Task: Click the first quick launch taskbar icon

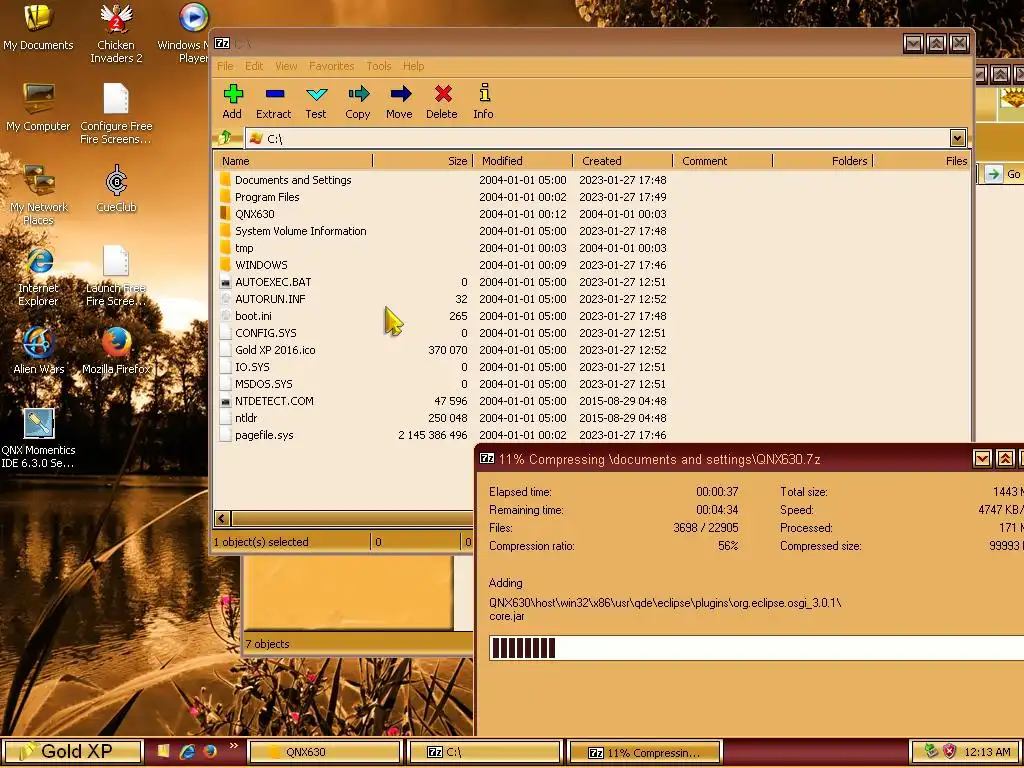Action: click(x=164, y=752)
